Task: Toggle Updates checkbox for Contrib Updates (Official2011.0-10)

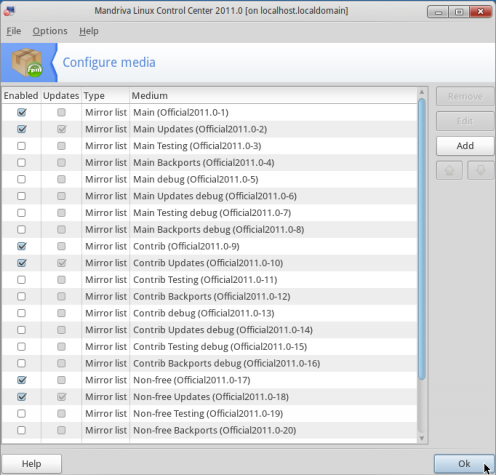Action: (x=61, y=263)
